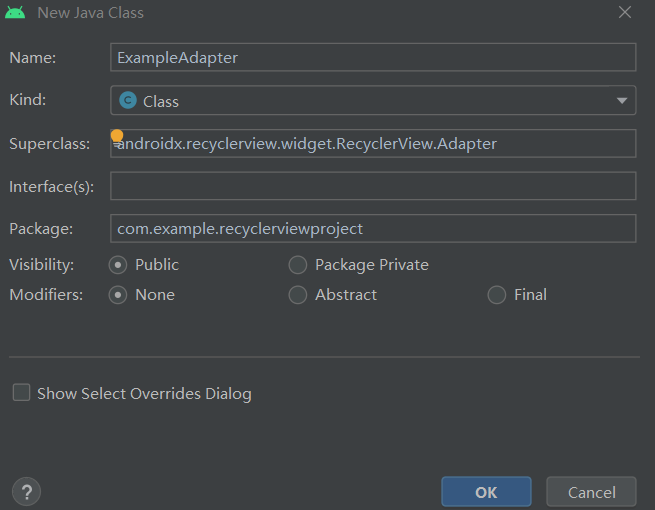Click the Android logo icon in title bar
655x510 pixels.
15,13
